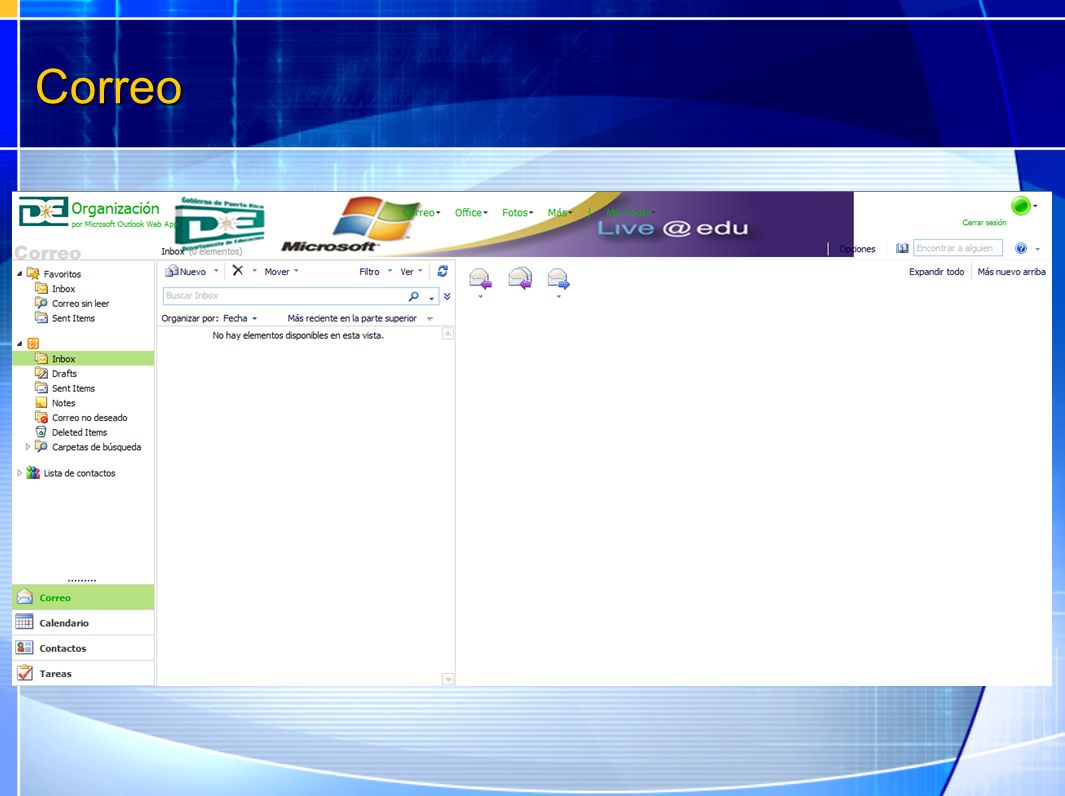Click the Reply envelope icon

coord(480,278)
